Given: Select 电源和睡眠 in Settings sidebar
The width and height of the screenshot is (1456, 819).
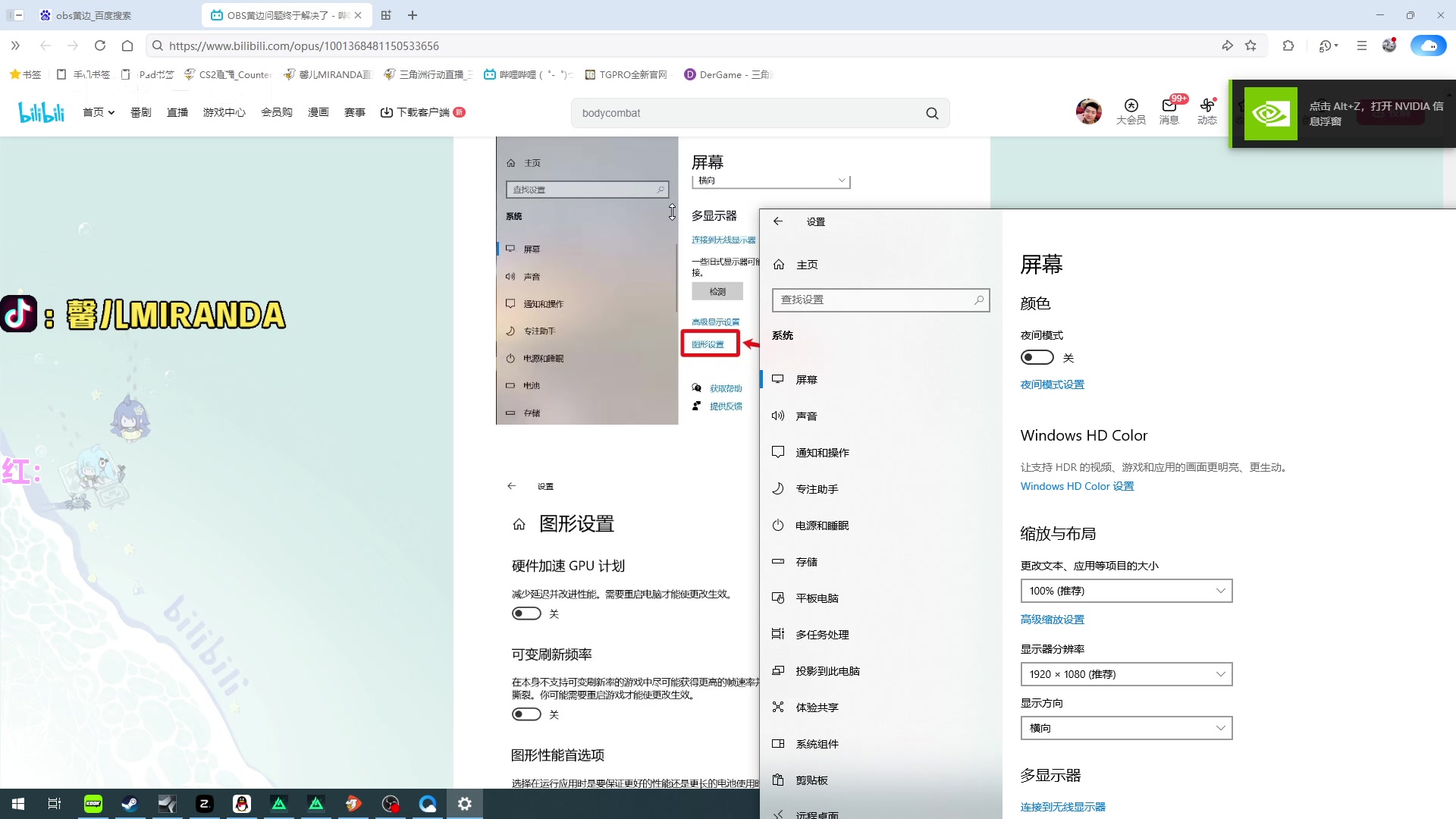Looking at the screenshot, I should (880, 525).
